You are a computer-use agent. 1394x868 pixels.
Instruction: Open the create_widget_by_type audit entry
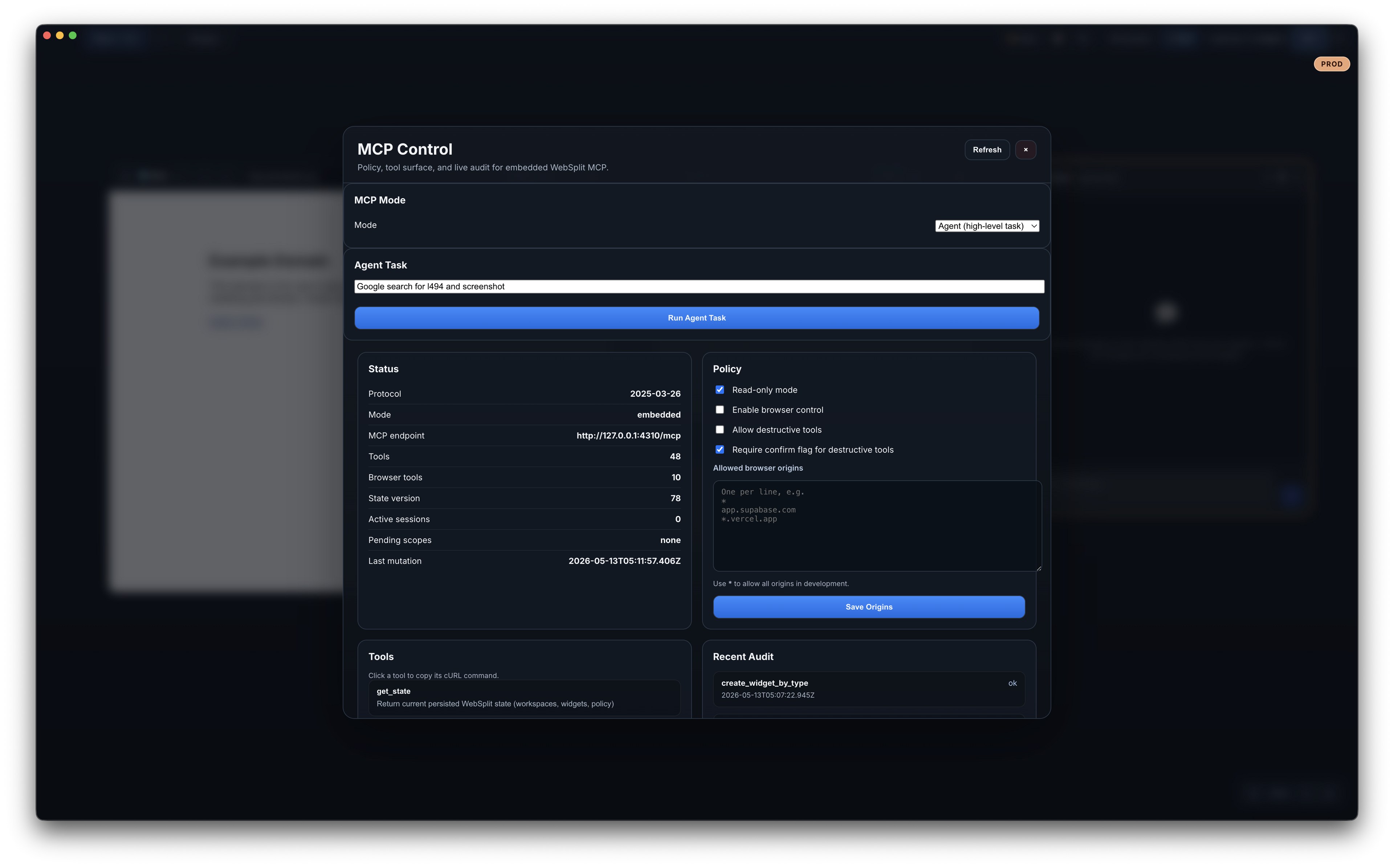pos(868,689)
